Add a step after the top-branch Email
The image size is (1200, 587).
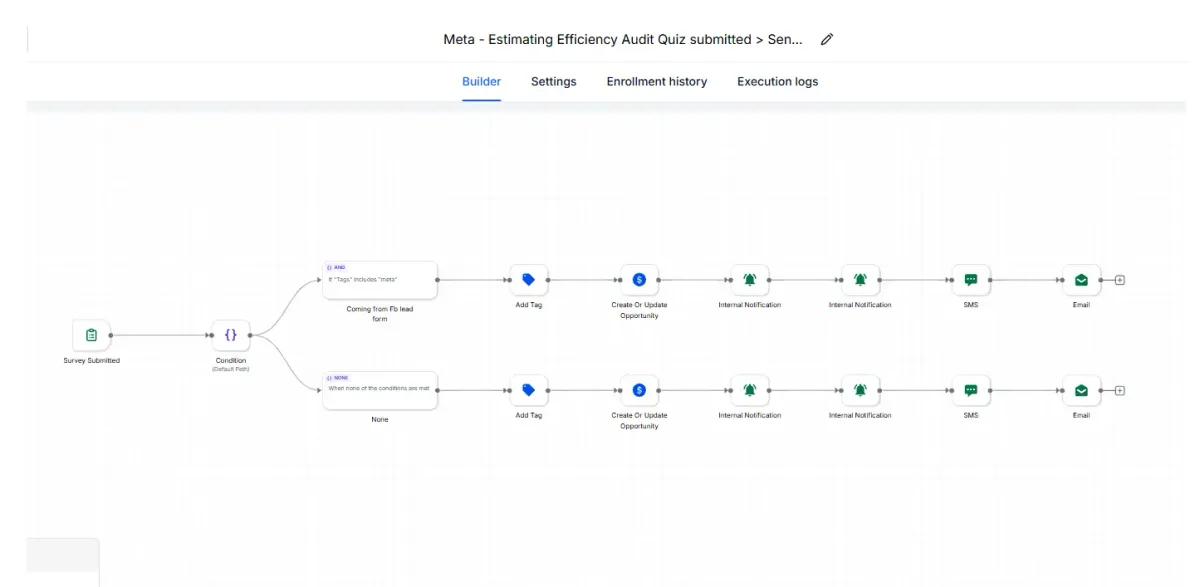tap(1119, 280)
